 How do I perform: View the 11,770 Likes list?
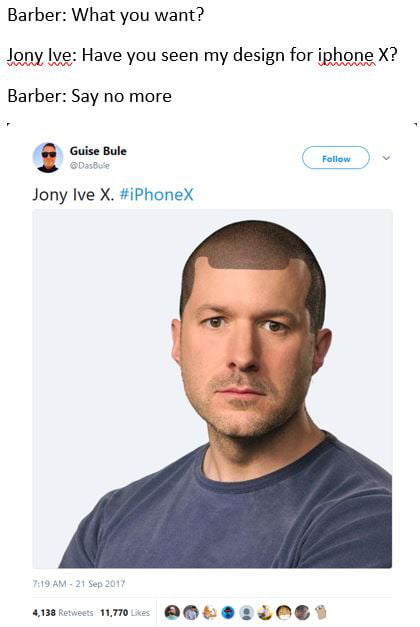(x=125, y=613)
